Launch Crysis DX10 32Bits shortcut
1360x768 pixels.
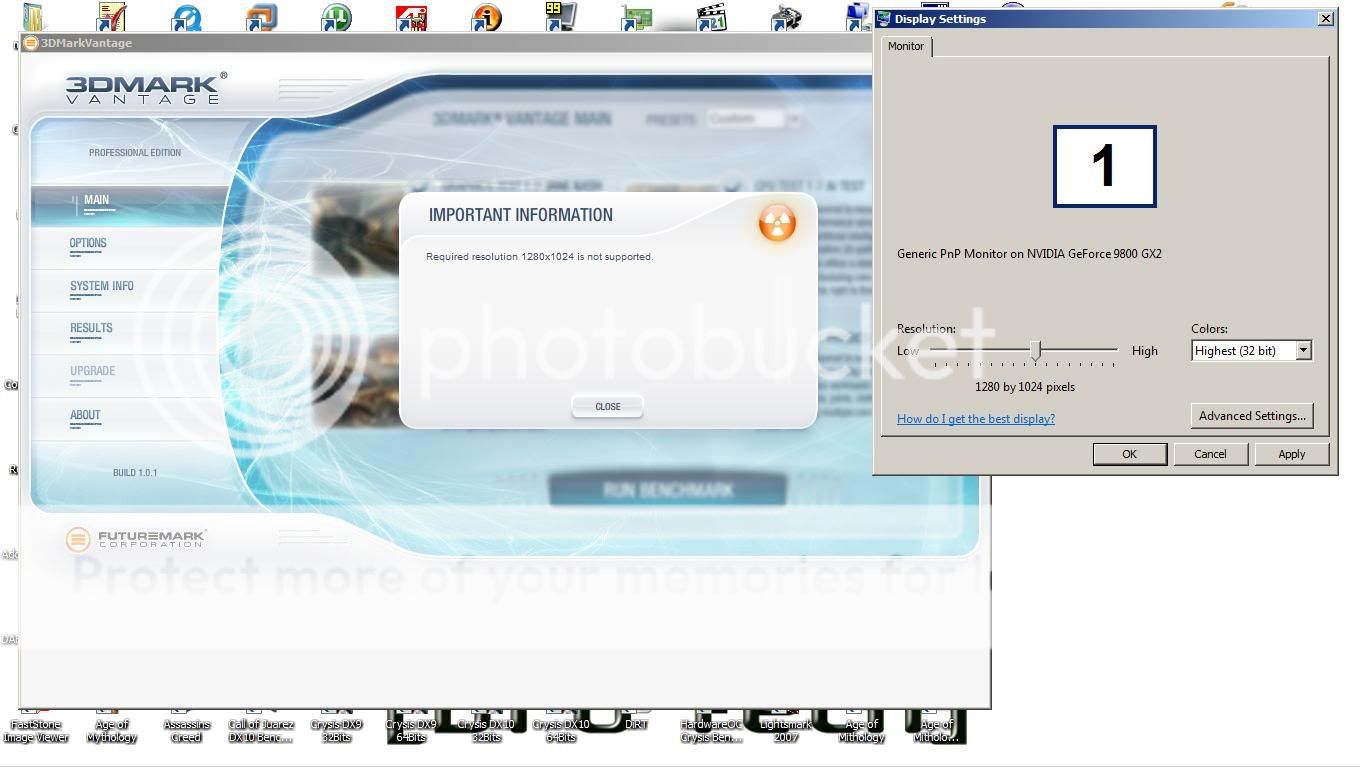(486, 731)
